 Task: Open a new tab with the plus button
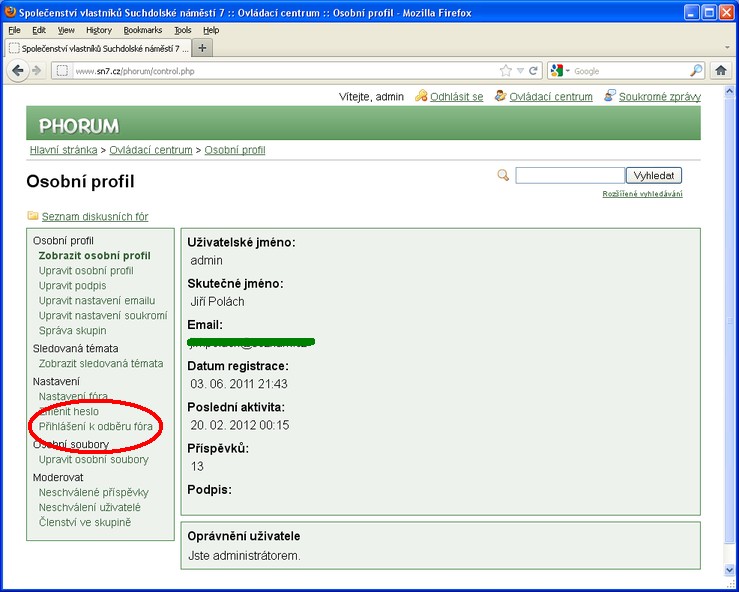tap(203, 48)
